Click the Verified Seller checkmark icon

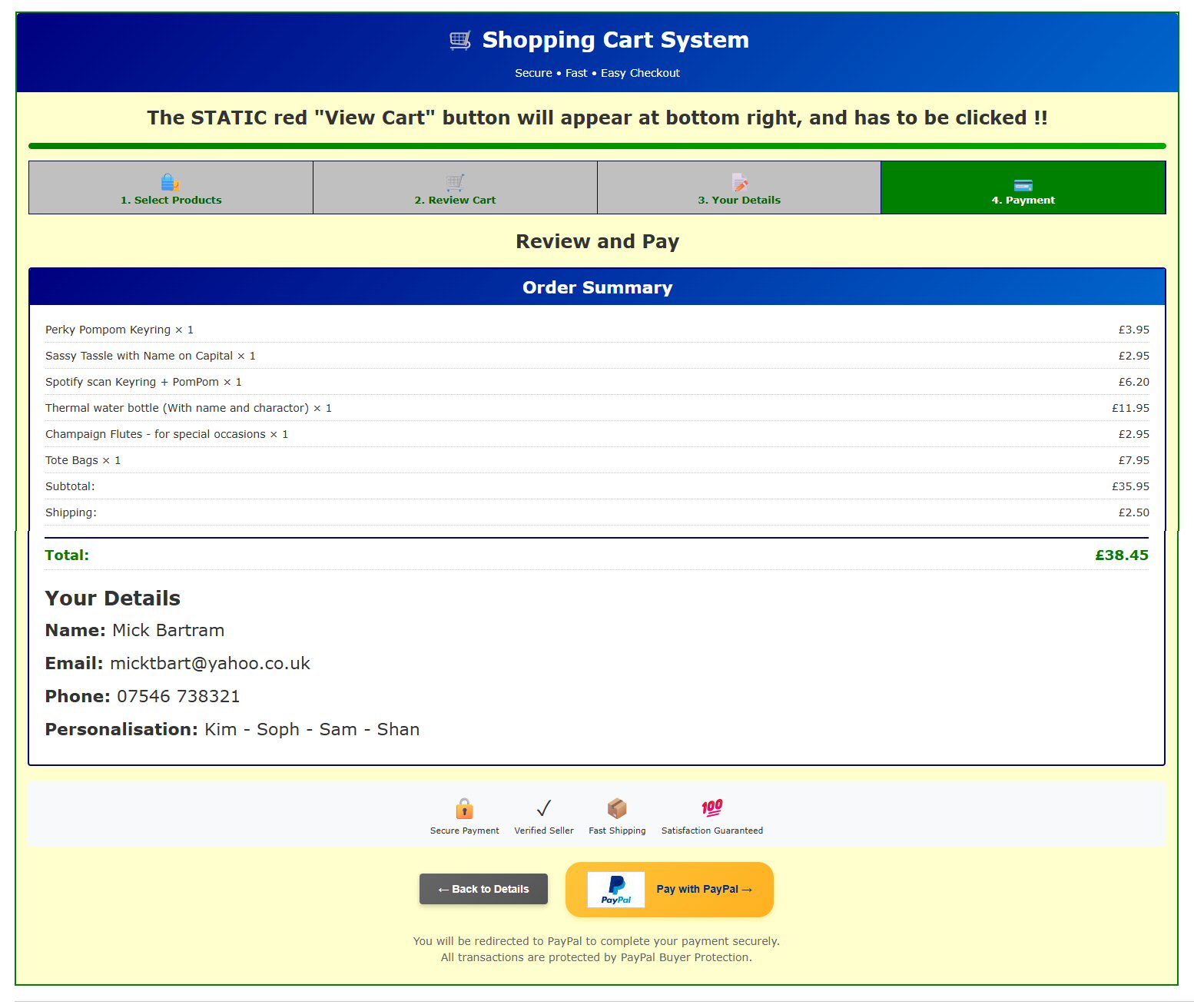pyautogui.click(x=544, y=808)
